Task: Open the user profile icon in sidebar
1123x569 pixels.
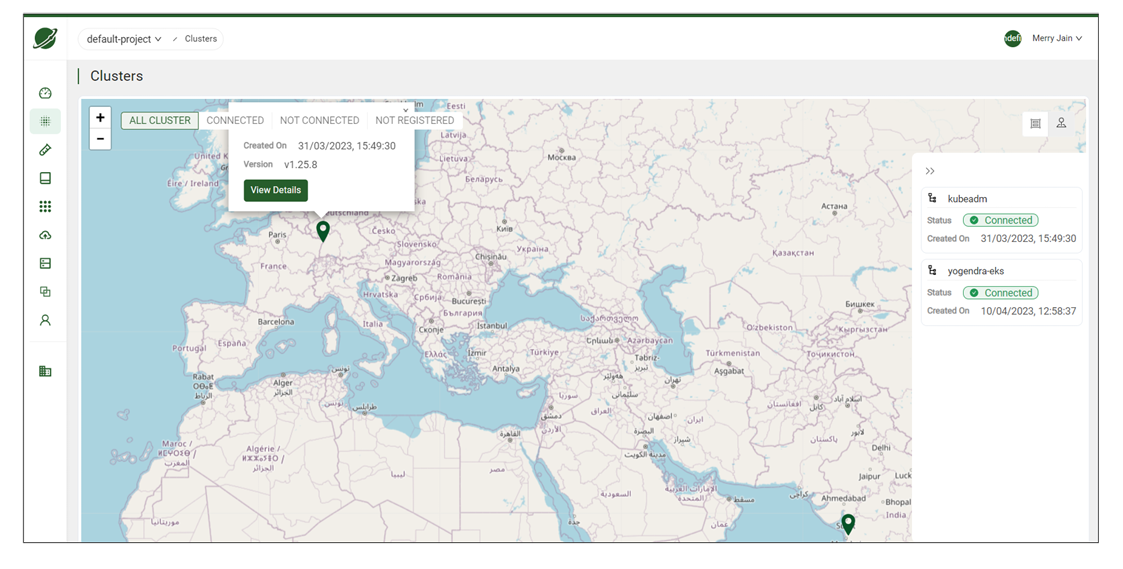Action: pyautogui.click(x=45, y=320)
